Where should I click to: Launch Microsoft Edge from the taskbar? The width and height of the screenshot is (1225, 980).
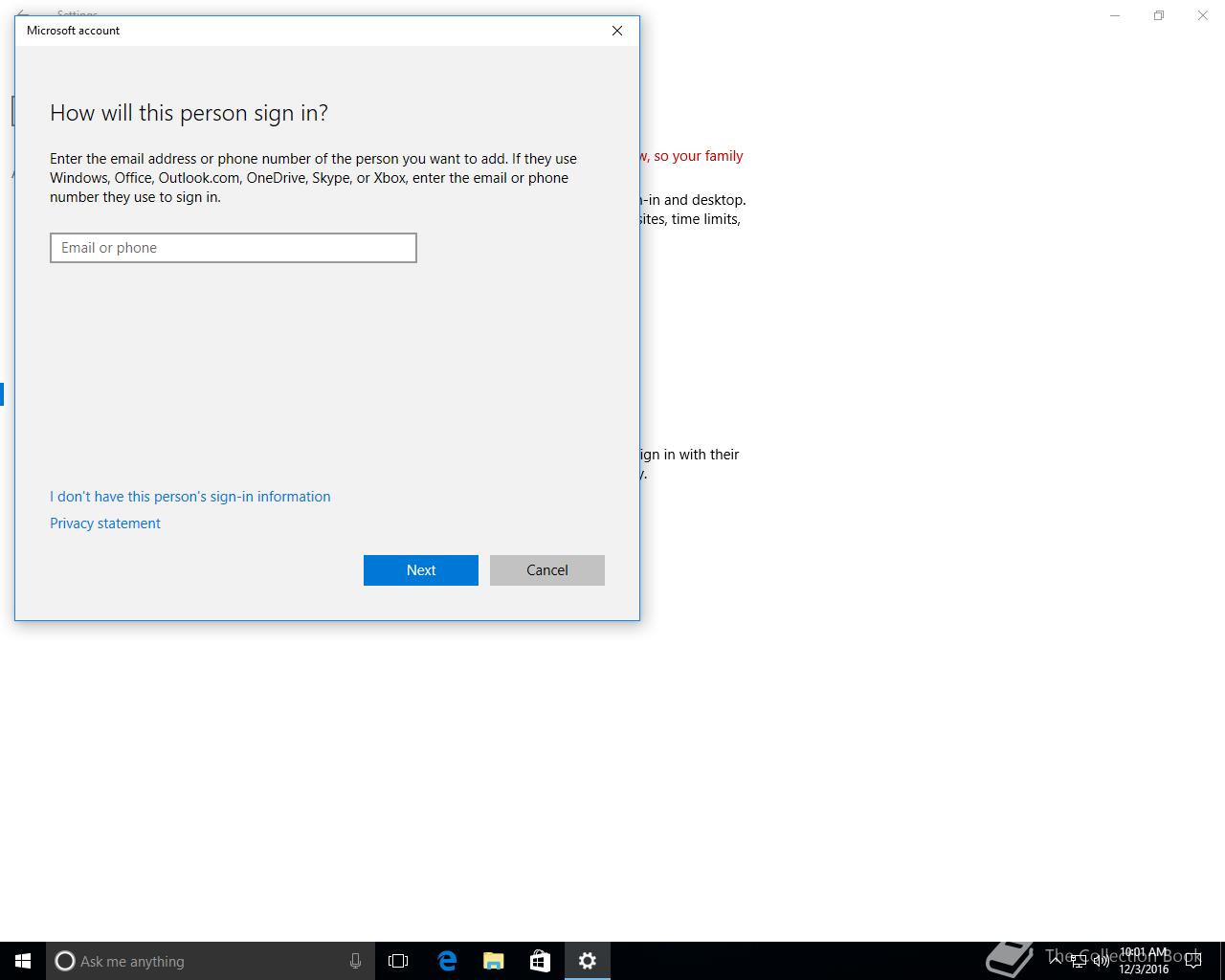coord(447,961)
